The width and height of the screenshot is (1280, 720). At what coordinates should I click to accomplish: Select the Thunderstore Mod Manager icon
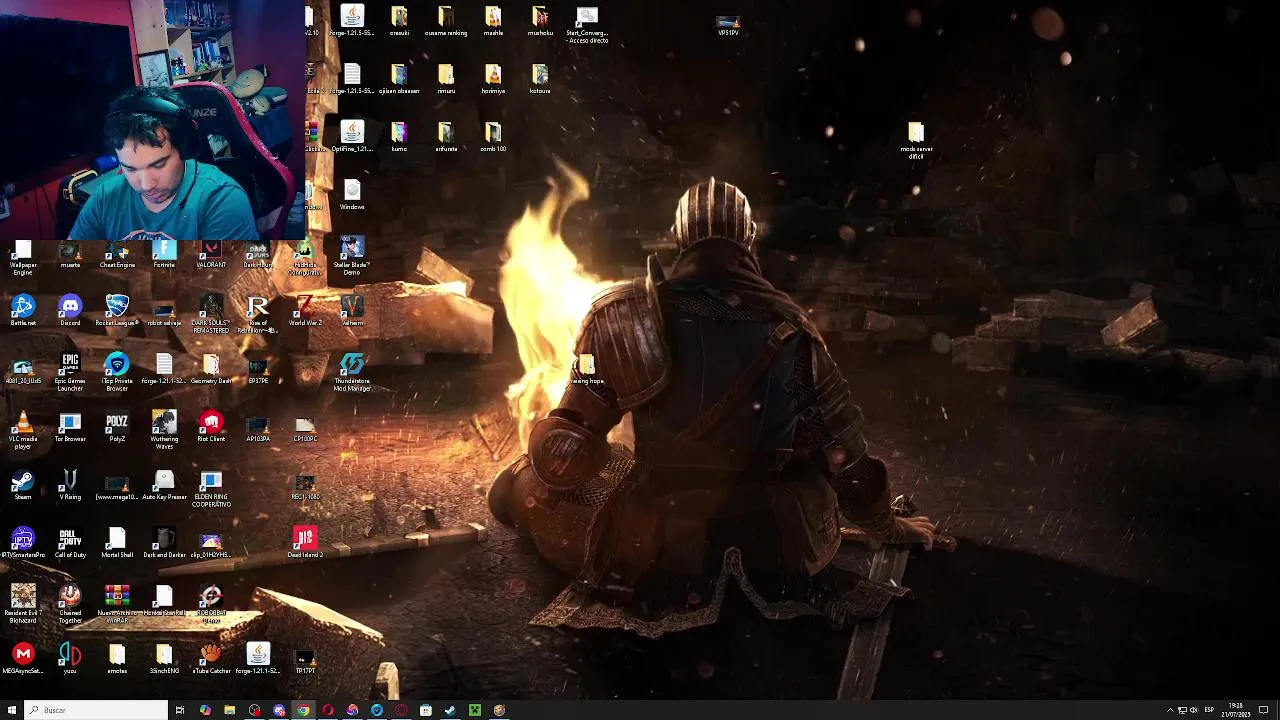coord(352,372)
